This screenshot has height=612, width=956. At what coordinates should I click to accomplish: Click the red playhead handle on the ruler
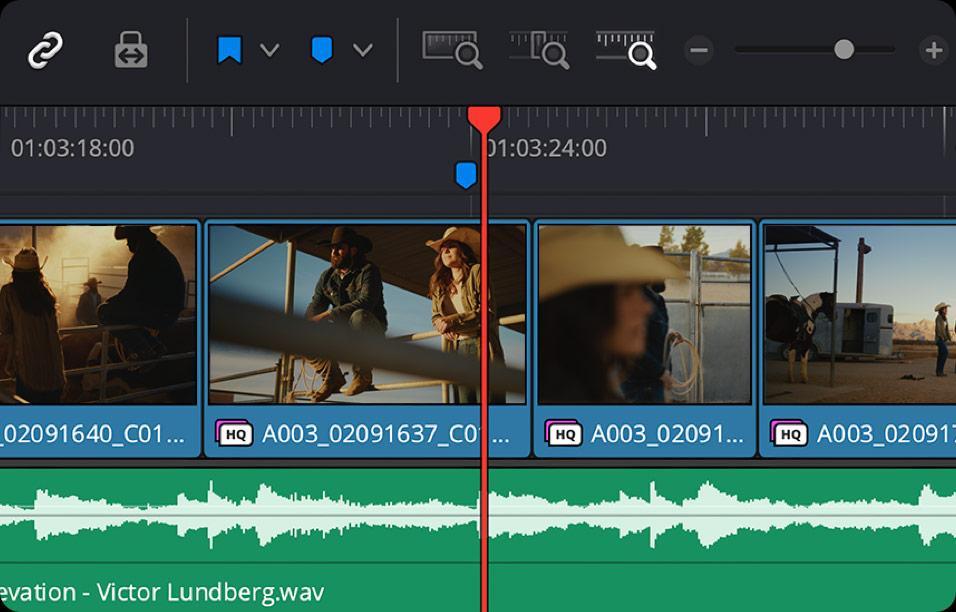point(484,119)
